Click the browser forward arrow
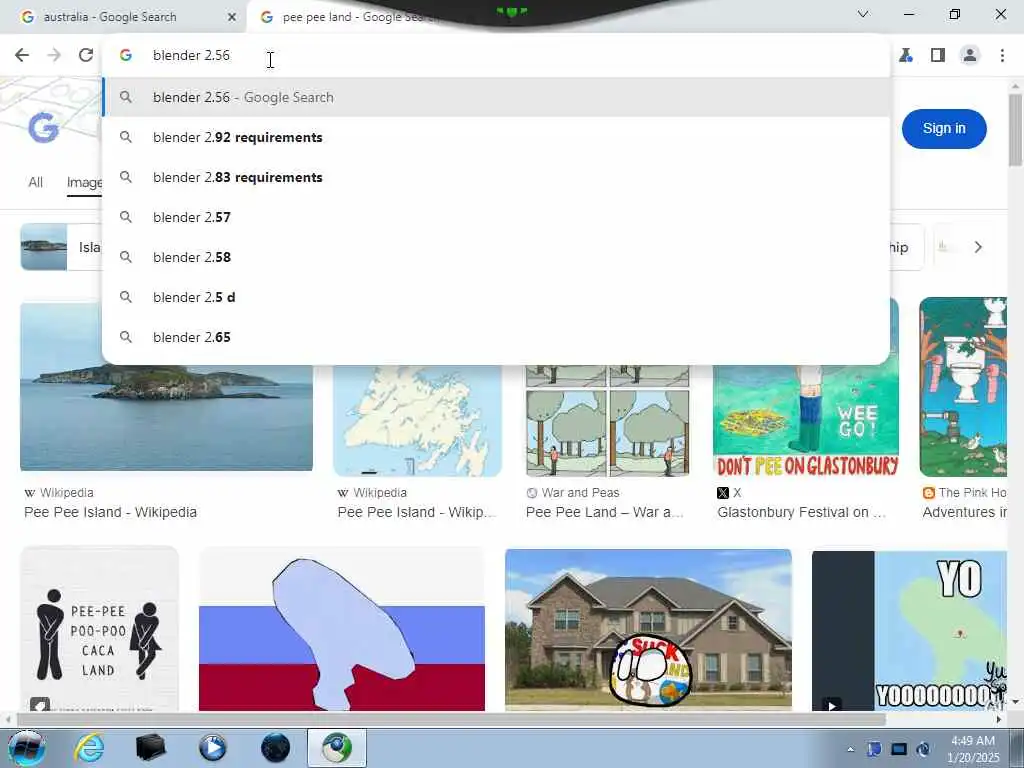Viewport: 1024px width, 768px height. point(54,56)
